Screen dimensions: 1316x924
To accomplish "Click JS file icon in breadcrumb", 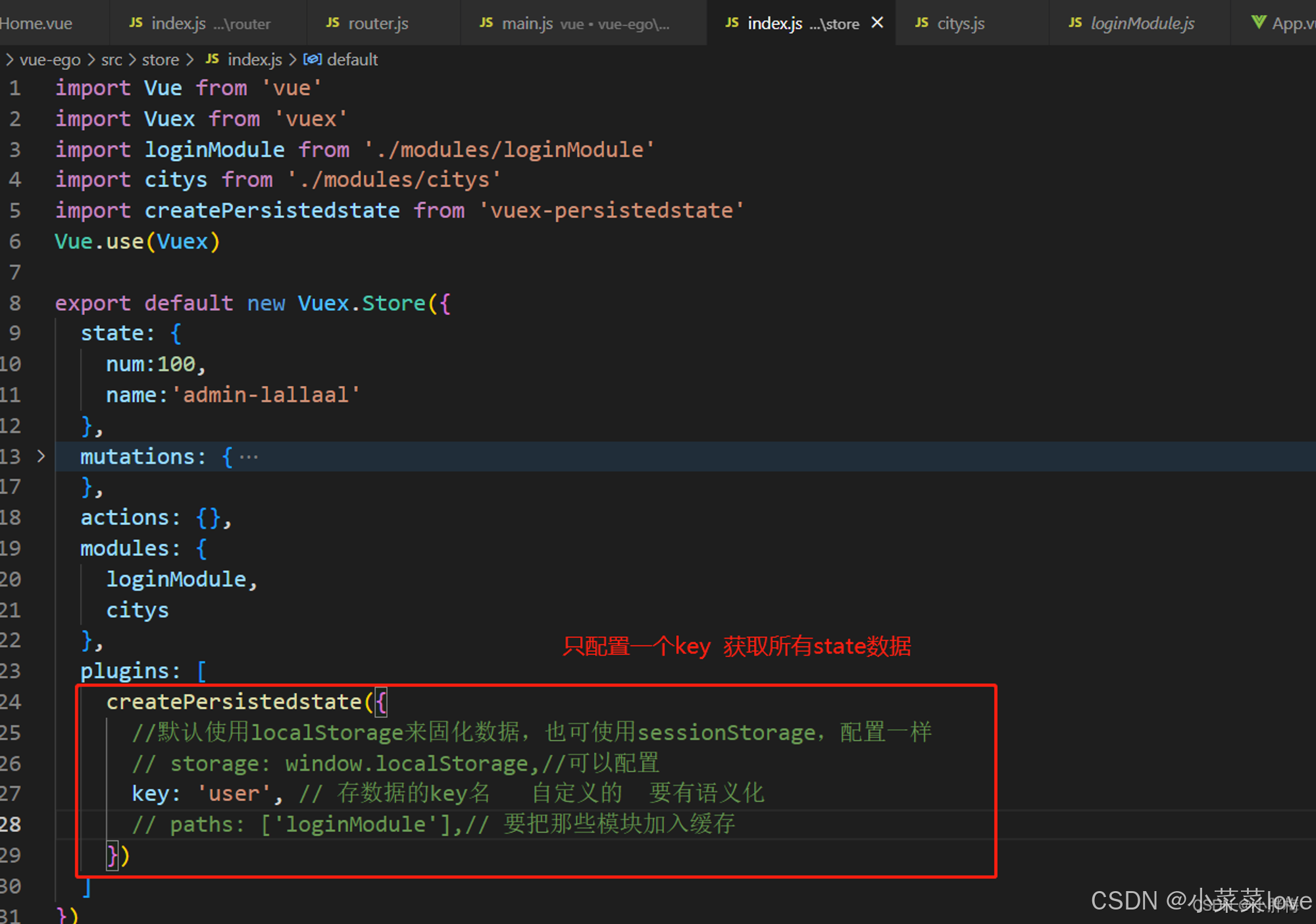I will click(212, 59).
